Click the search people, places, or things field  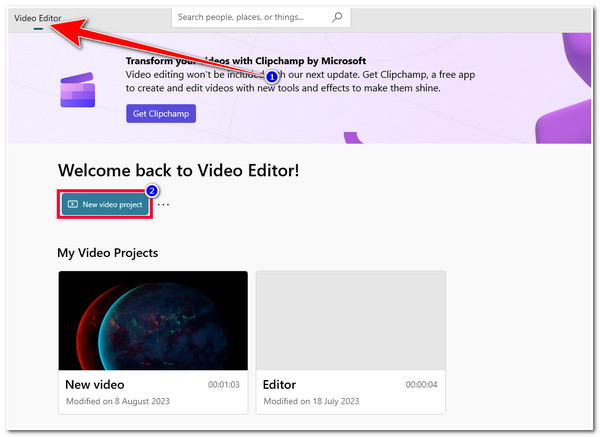[x=261, y=17]
